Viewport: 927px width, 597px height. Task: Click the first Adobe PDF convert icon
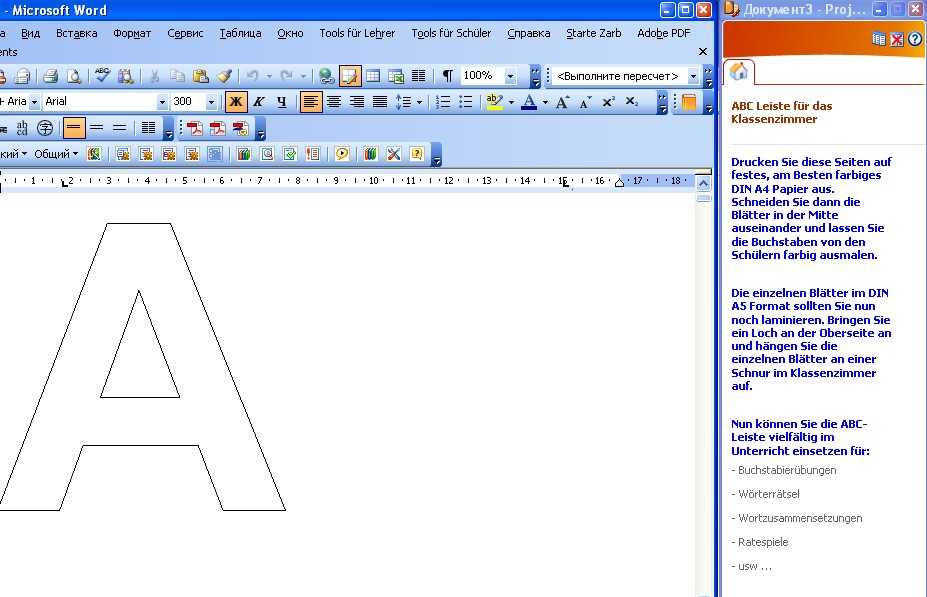[194, 128]
